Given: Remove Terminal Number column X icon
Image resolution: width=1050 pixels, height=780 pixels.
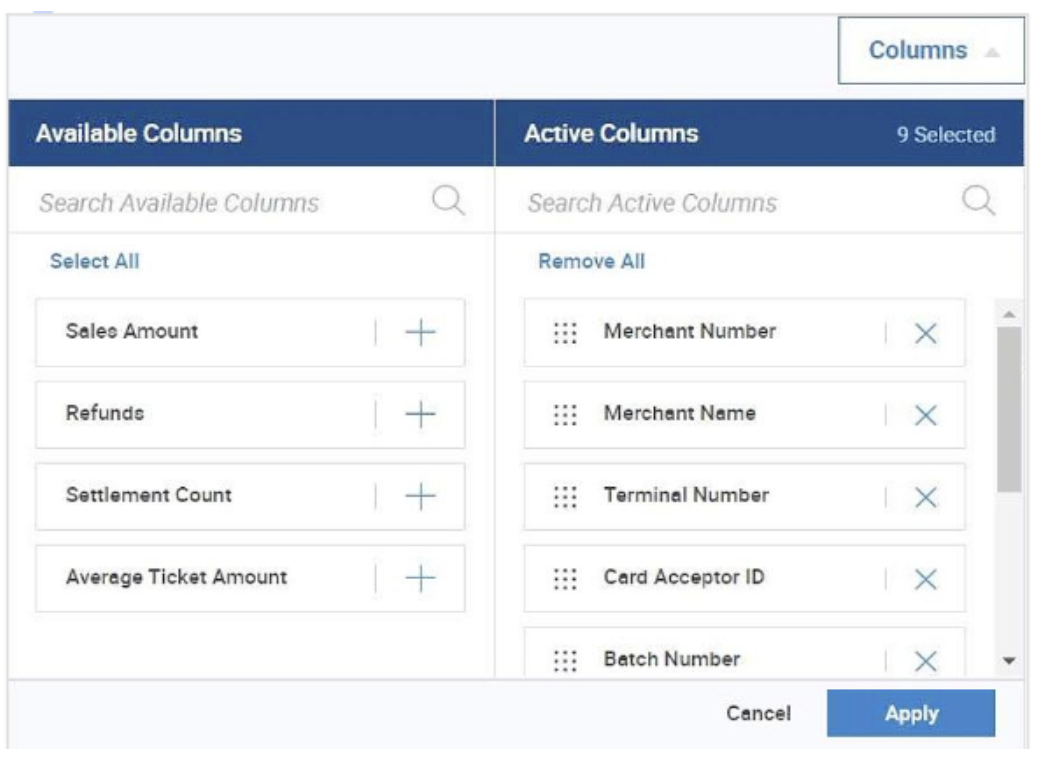Looking at the screenshot, I should (926, 498).
